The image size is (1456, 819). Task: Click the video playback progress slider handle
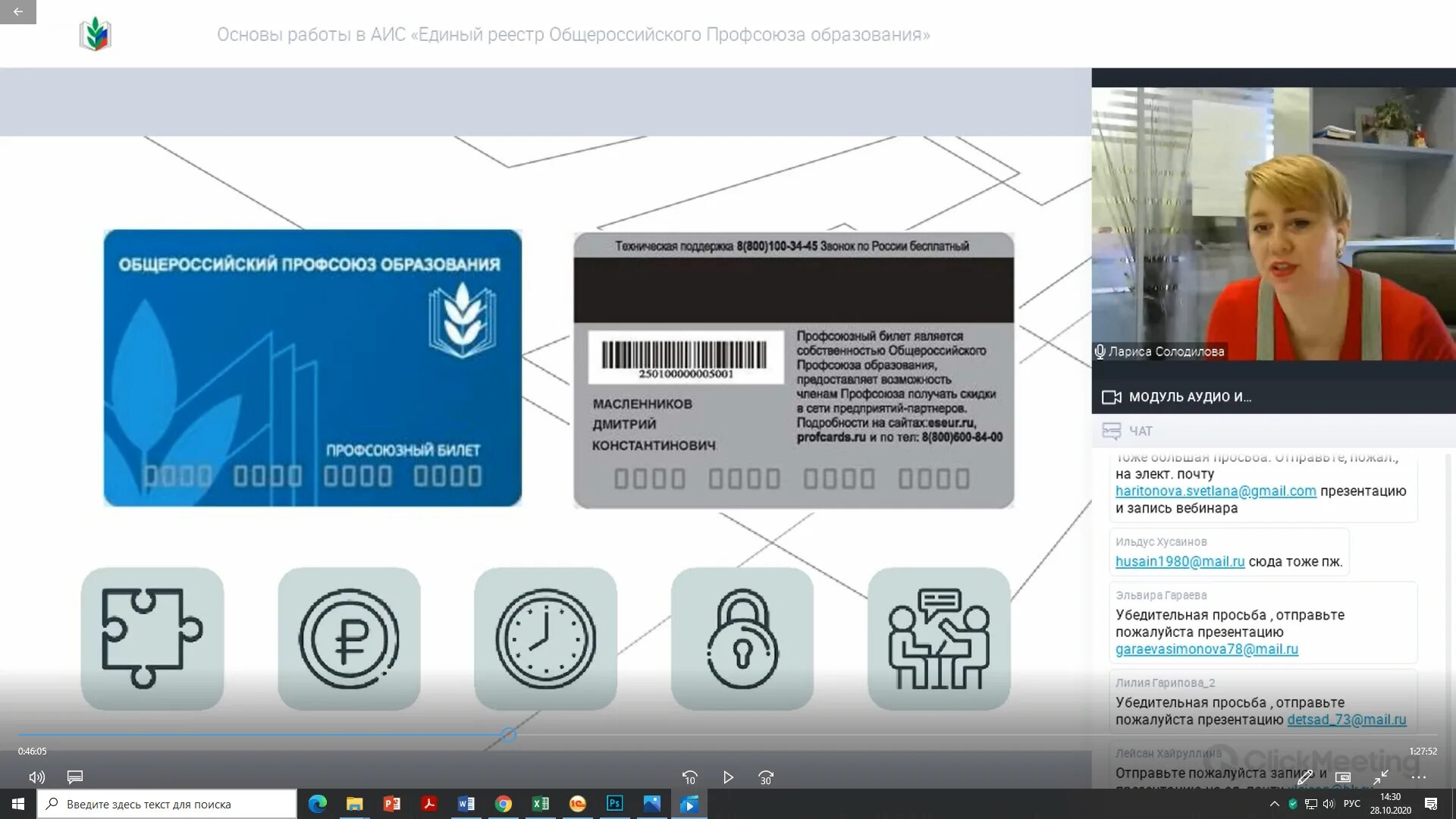[x=509, y=734]
